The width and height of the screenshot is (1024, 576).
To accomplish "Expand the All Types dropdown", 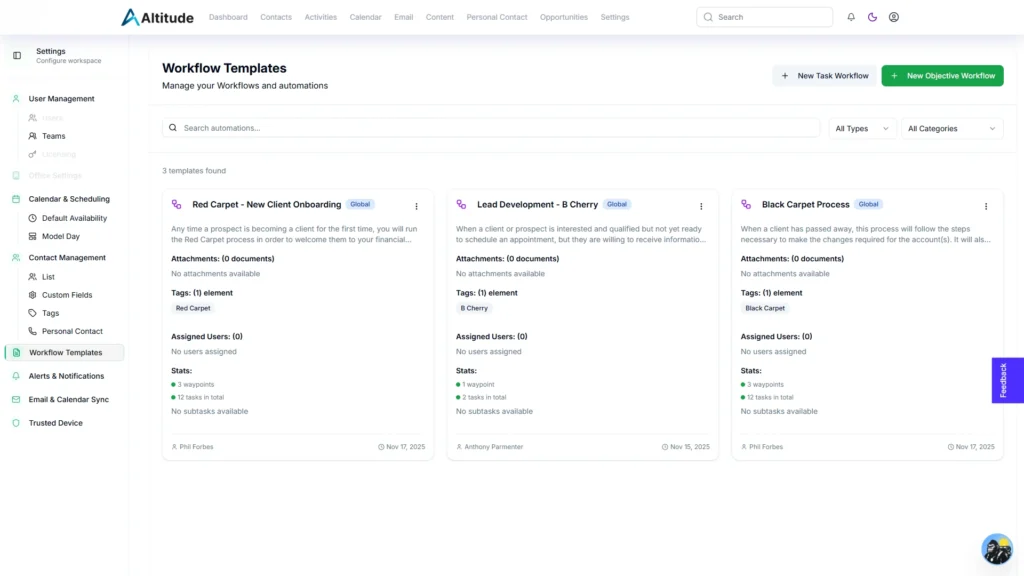I will tap(862, 128).
